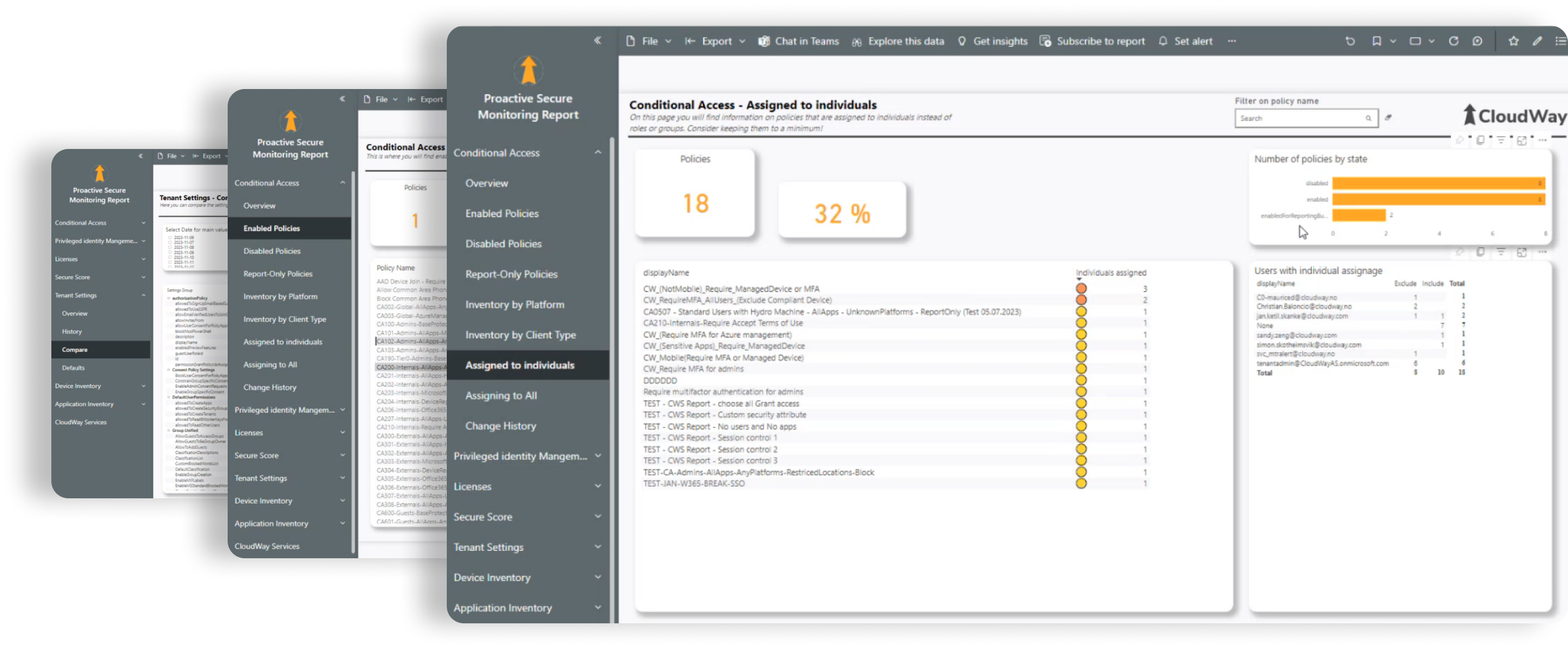Open Disabled Policies in the front window
The width and height of the screenshot is (1568, 649).
pyautogui.click(x=503, y=244)
